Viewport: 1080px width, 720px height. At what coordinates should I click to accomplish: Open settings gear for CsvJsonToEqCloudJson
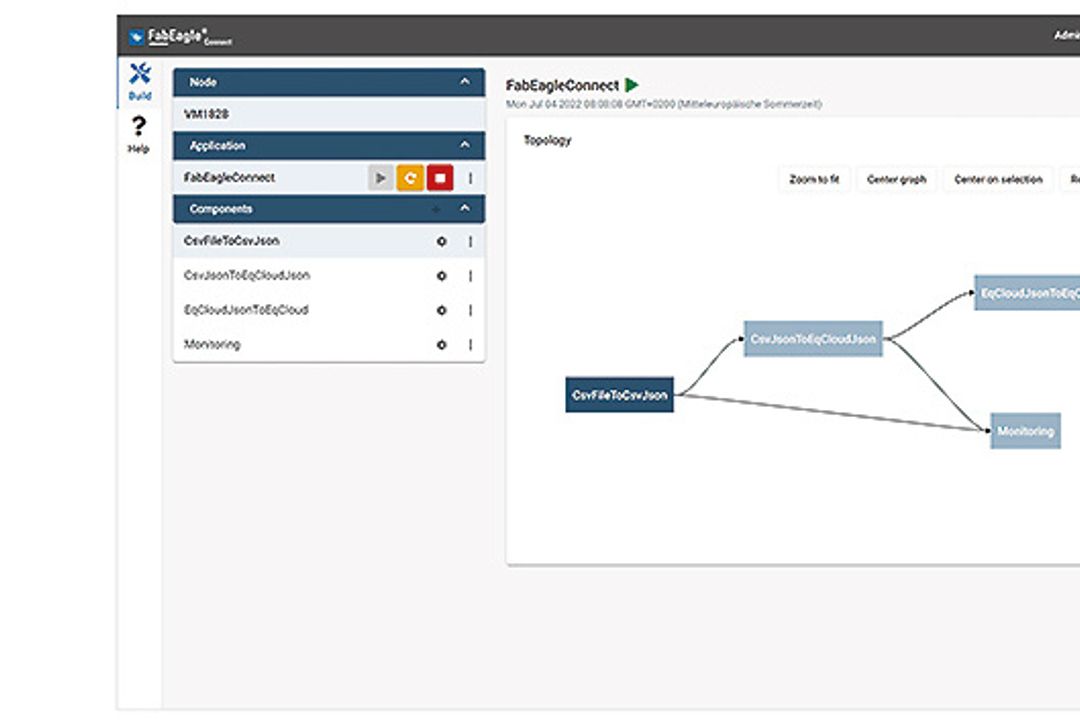(442, 276)
